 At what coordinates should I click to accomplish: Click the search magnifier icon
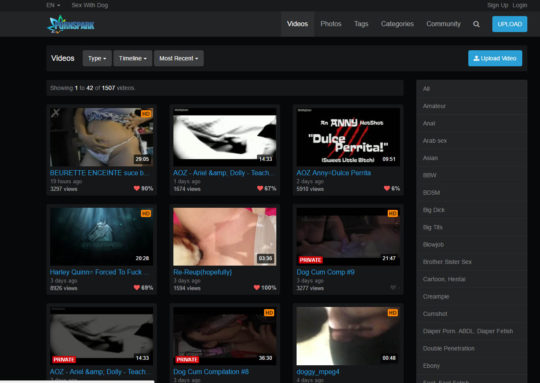476,24
